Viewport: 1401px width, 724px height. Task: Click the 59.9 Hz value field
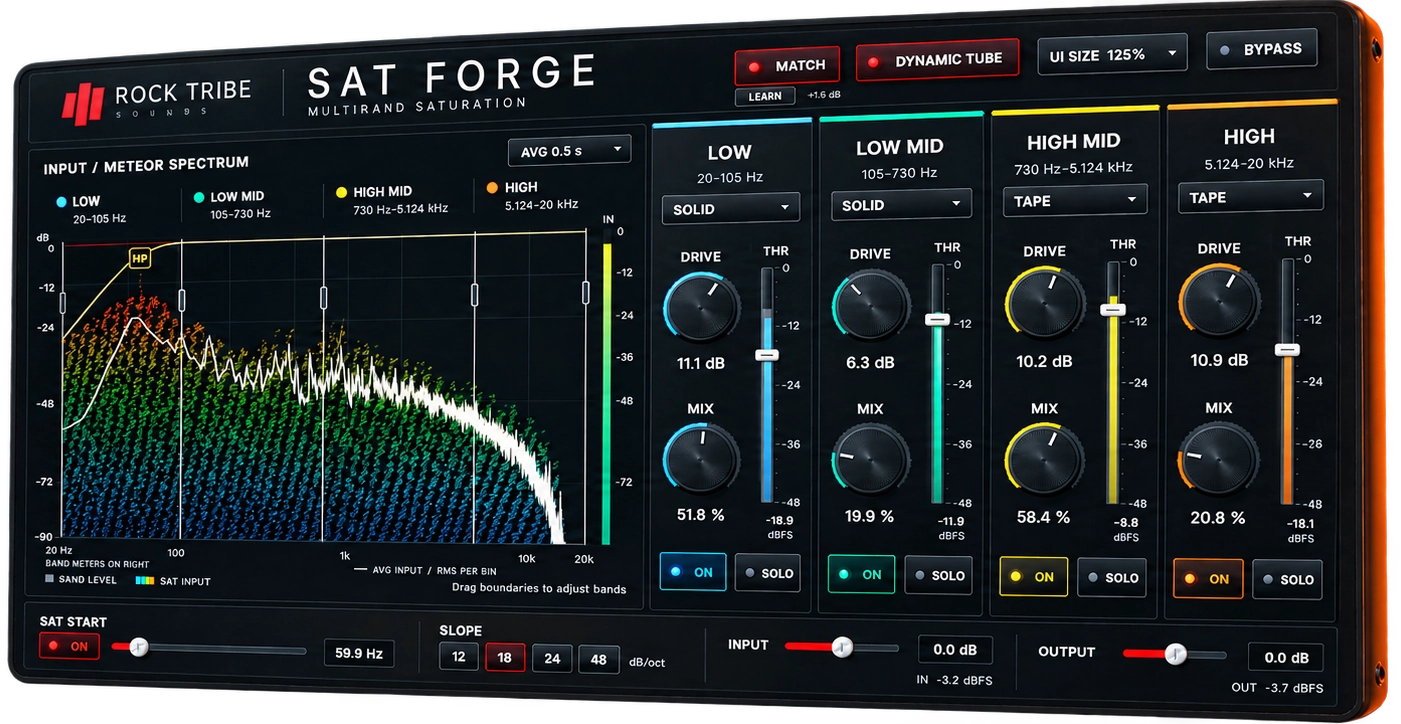[359, 654]
